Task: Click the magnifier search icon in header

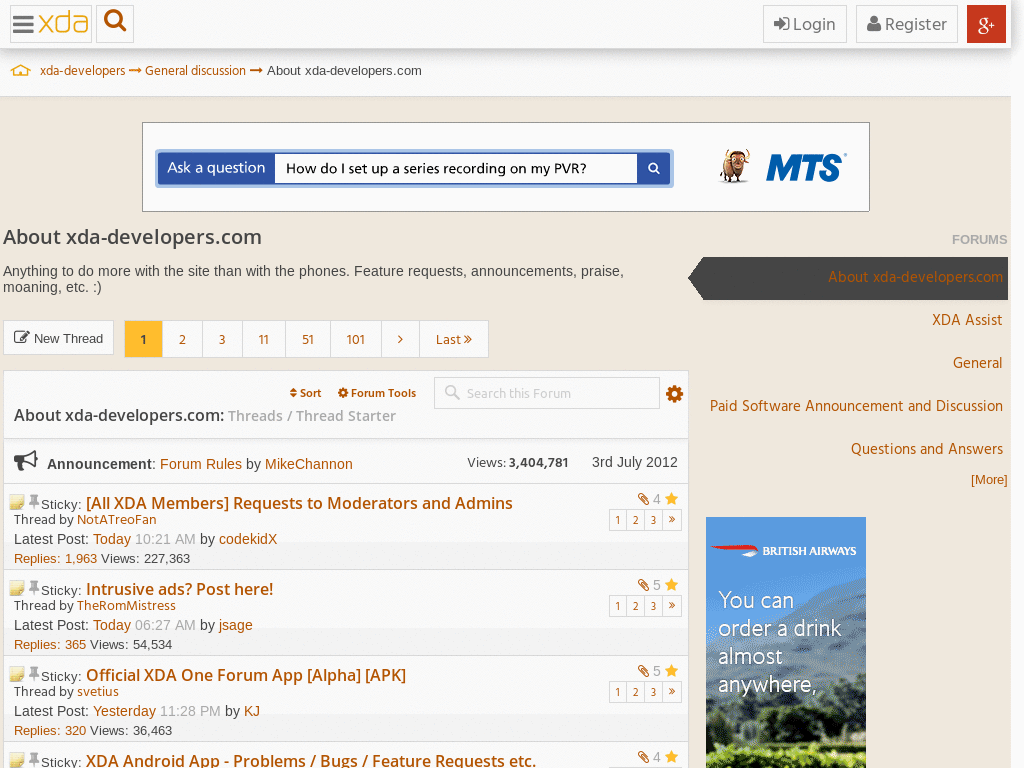Action: (115, 23)
